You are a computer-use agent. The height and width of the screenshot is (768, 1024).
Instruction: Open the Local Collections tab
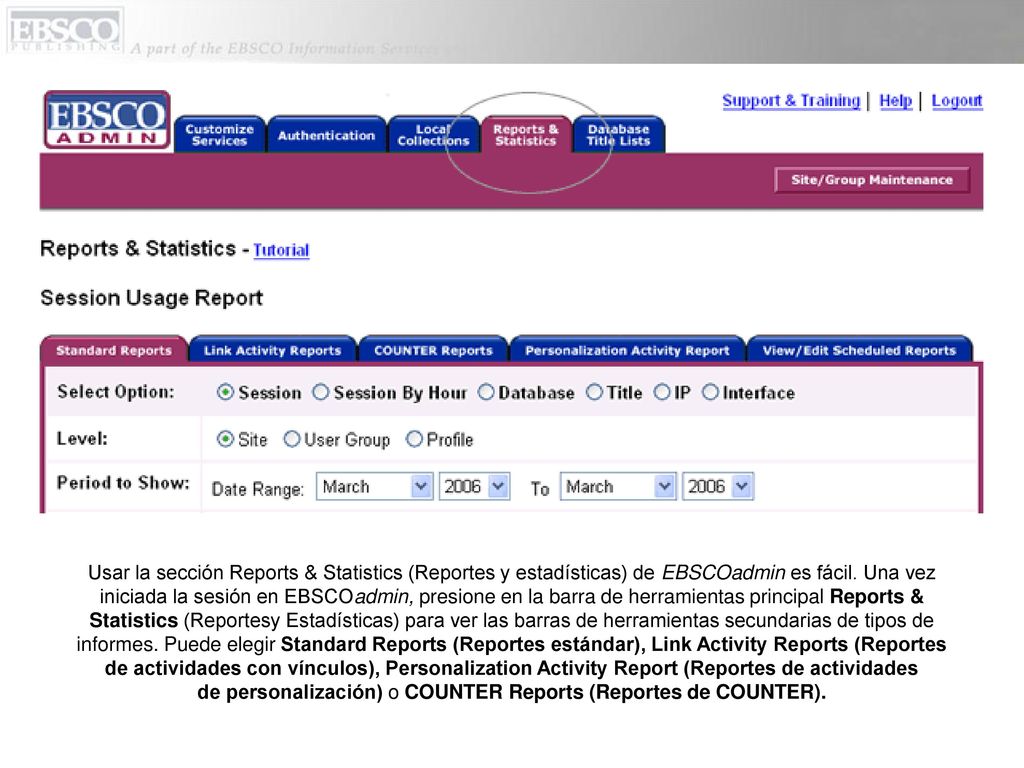coord(433,135)
